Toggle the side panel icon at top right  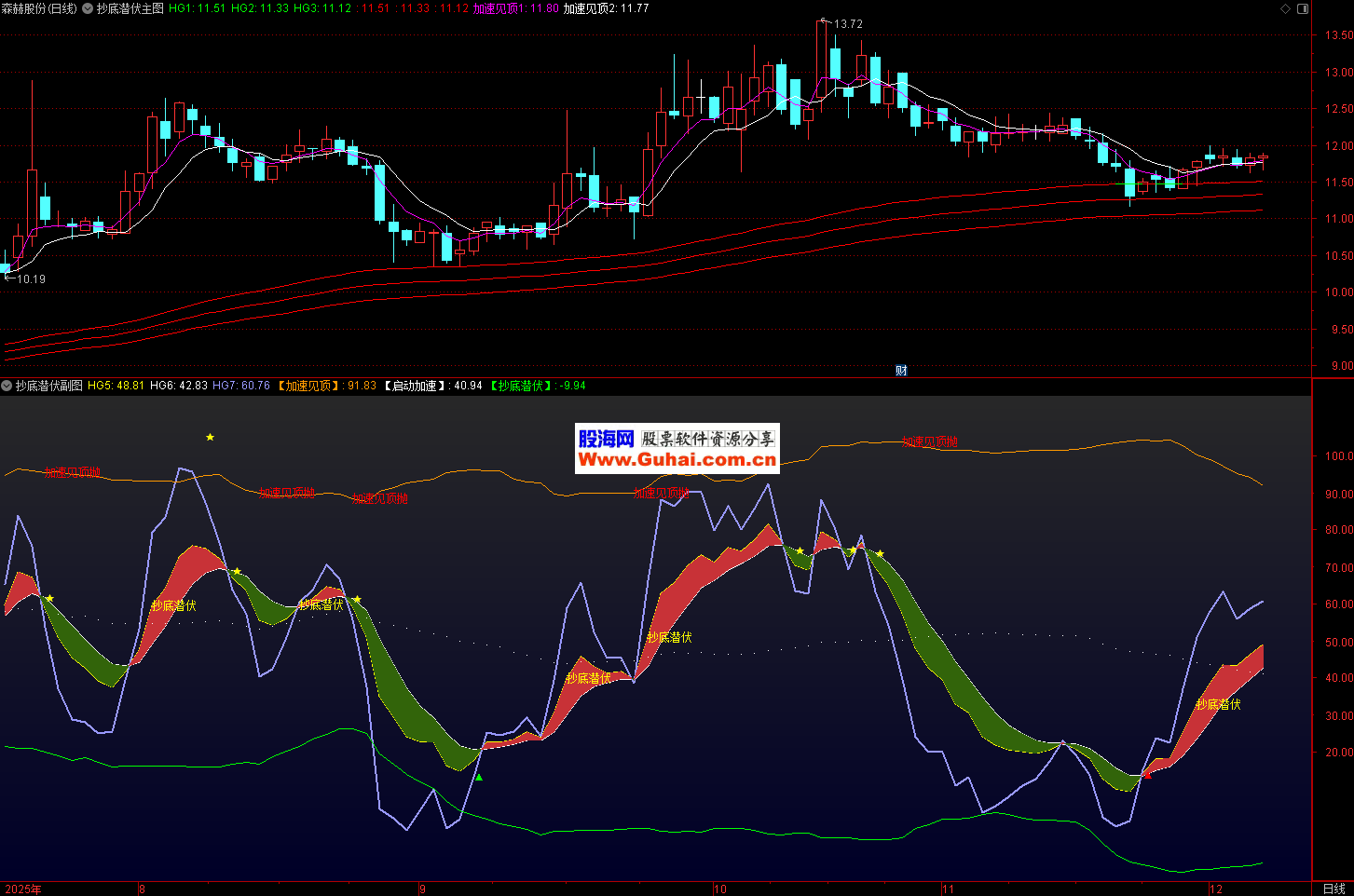click(x=1303, y=9)
